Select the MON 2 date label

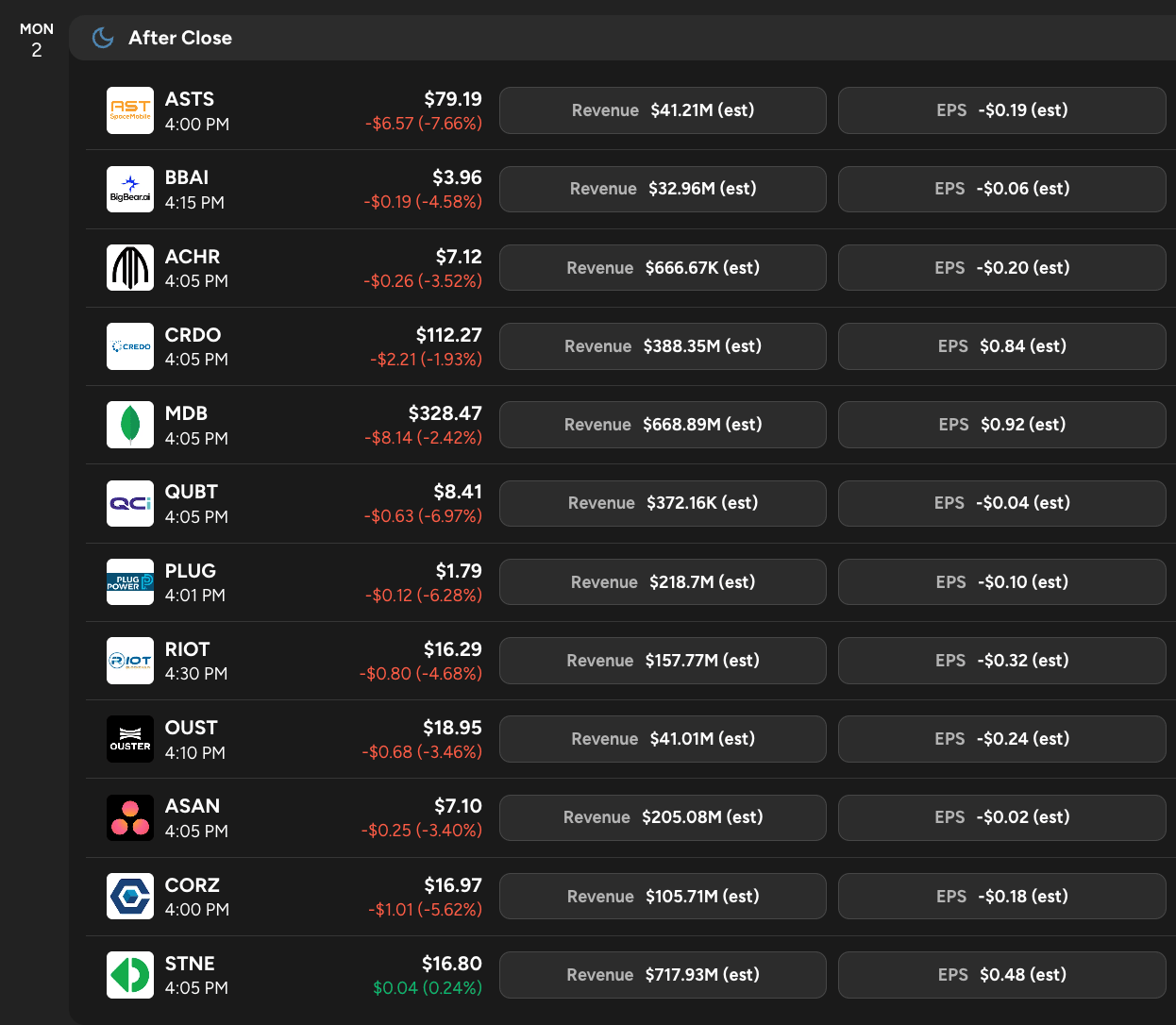(x=37, y=40)
